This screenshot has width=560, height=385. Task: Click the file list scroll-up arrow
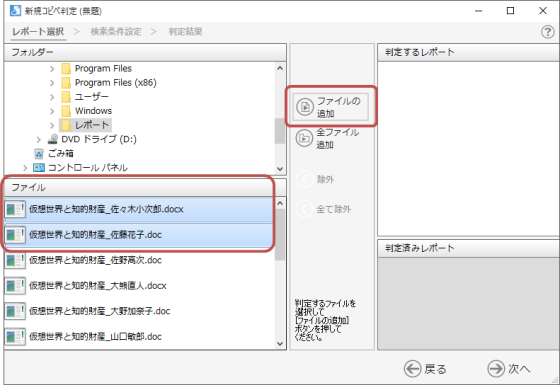pyautogui.click(x=280, y=203)
